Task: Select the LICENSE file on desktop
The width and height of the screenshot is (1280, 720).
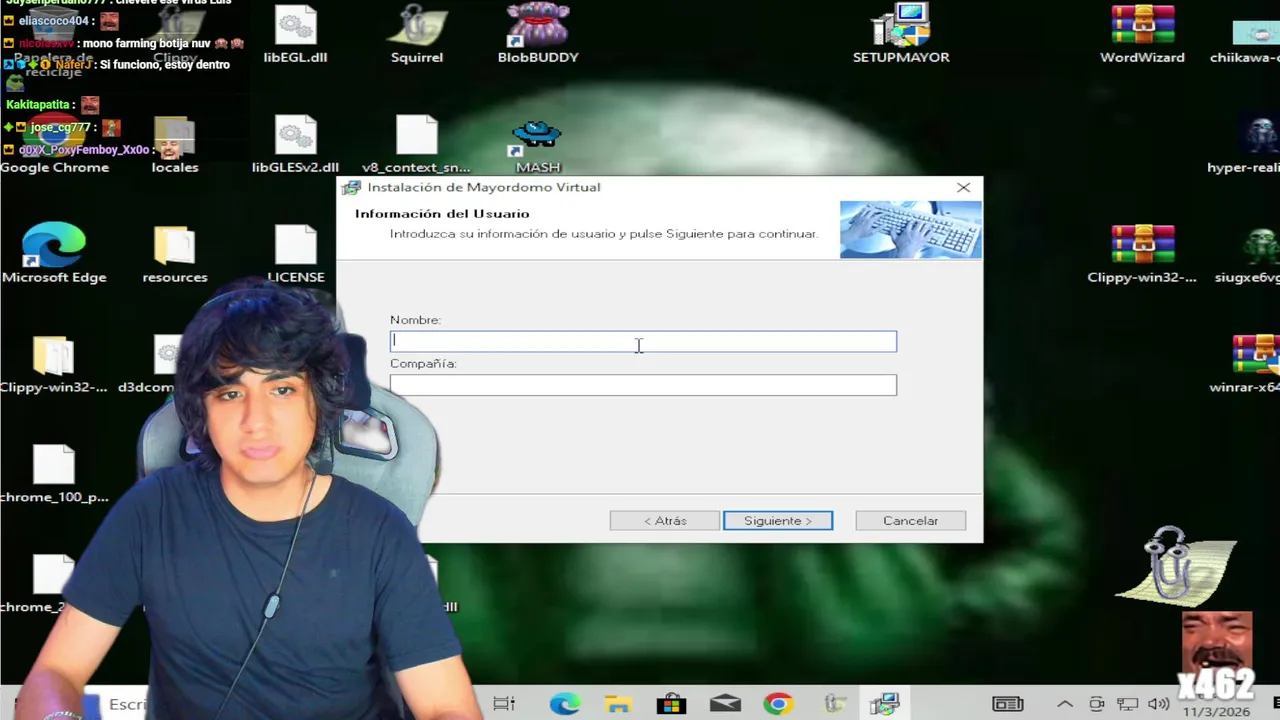Action: tap(296, 255)
